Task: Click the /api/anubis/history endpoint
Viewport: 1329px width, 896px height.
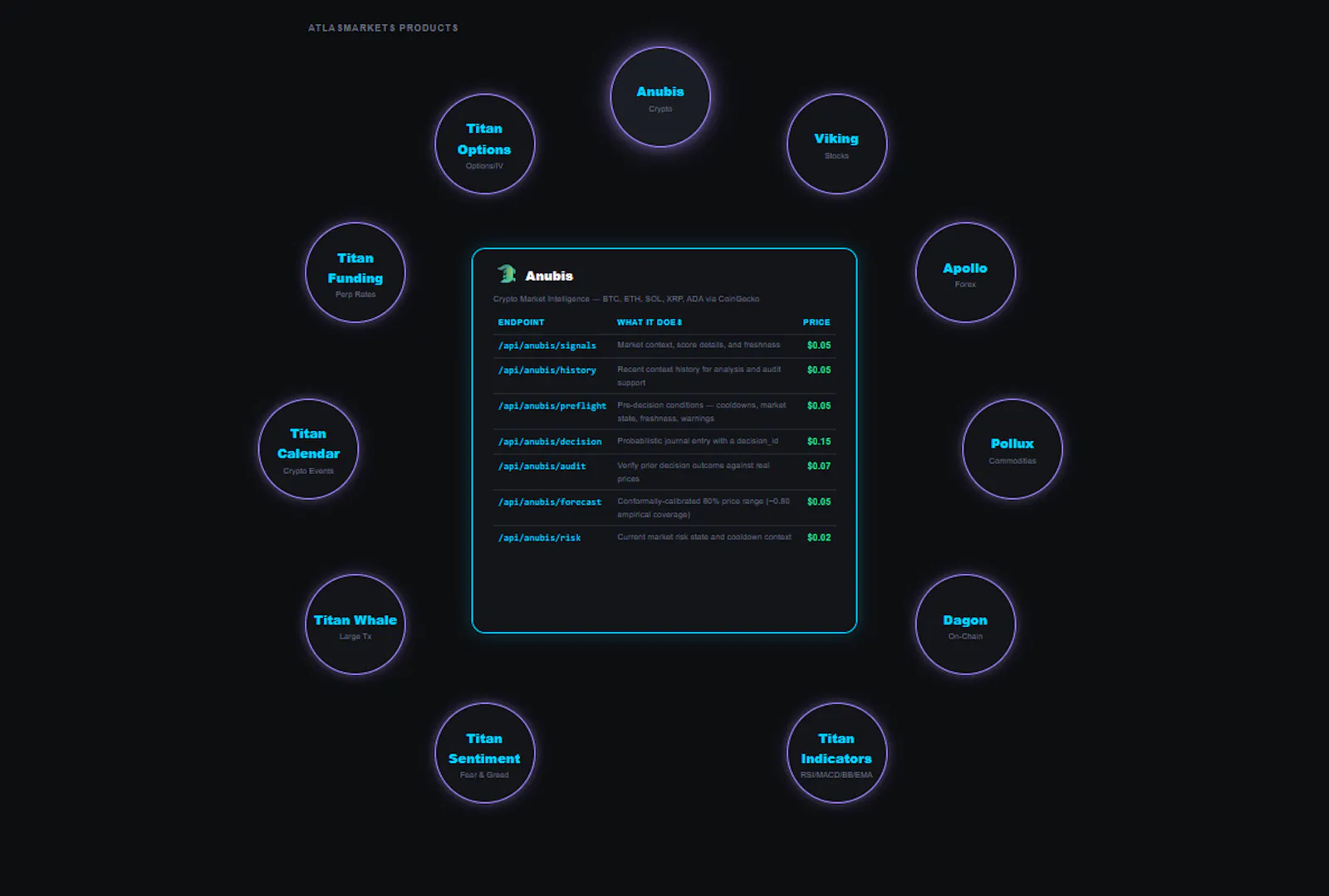Action: coord(547,370)
